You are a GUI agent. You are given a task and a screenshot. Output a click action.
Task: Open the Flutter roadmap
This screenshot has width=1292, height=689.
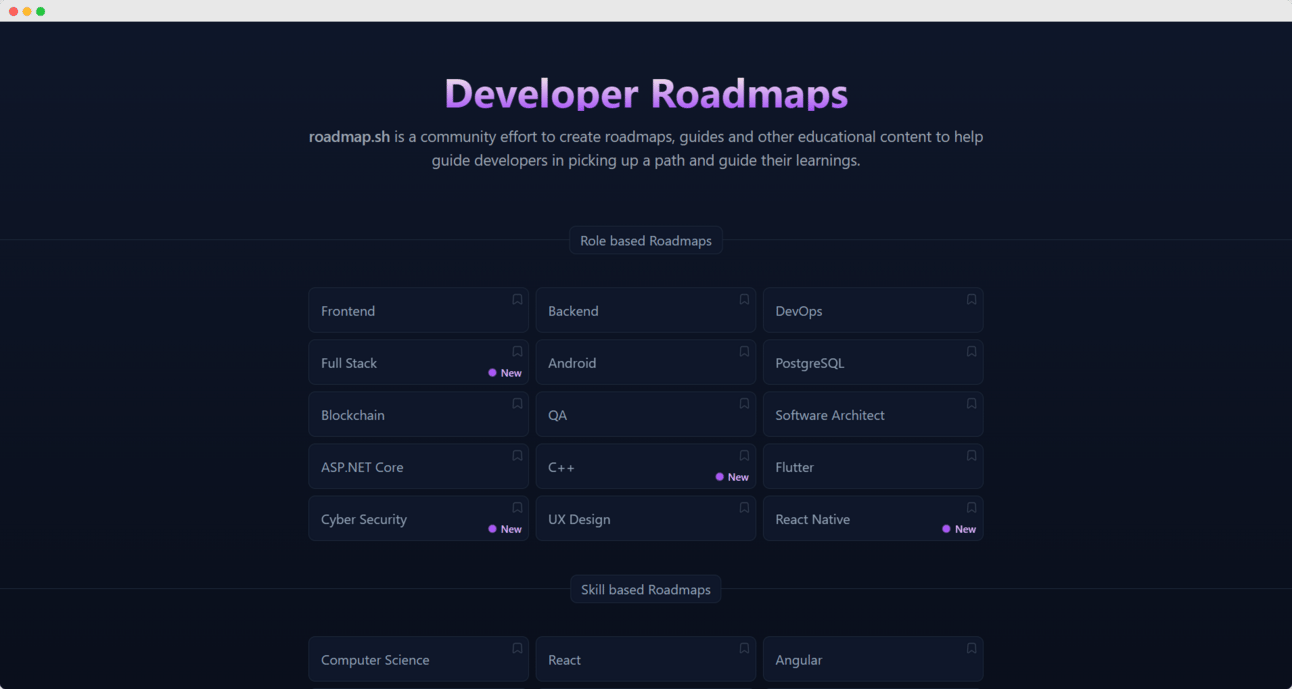coord(873,466)
